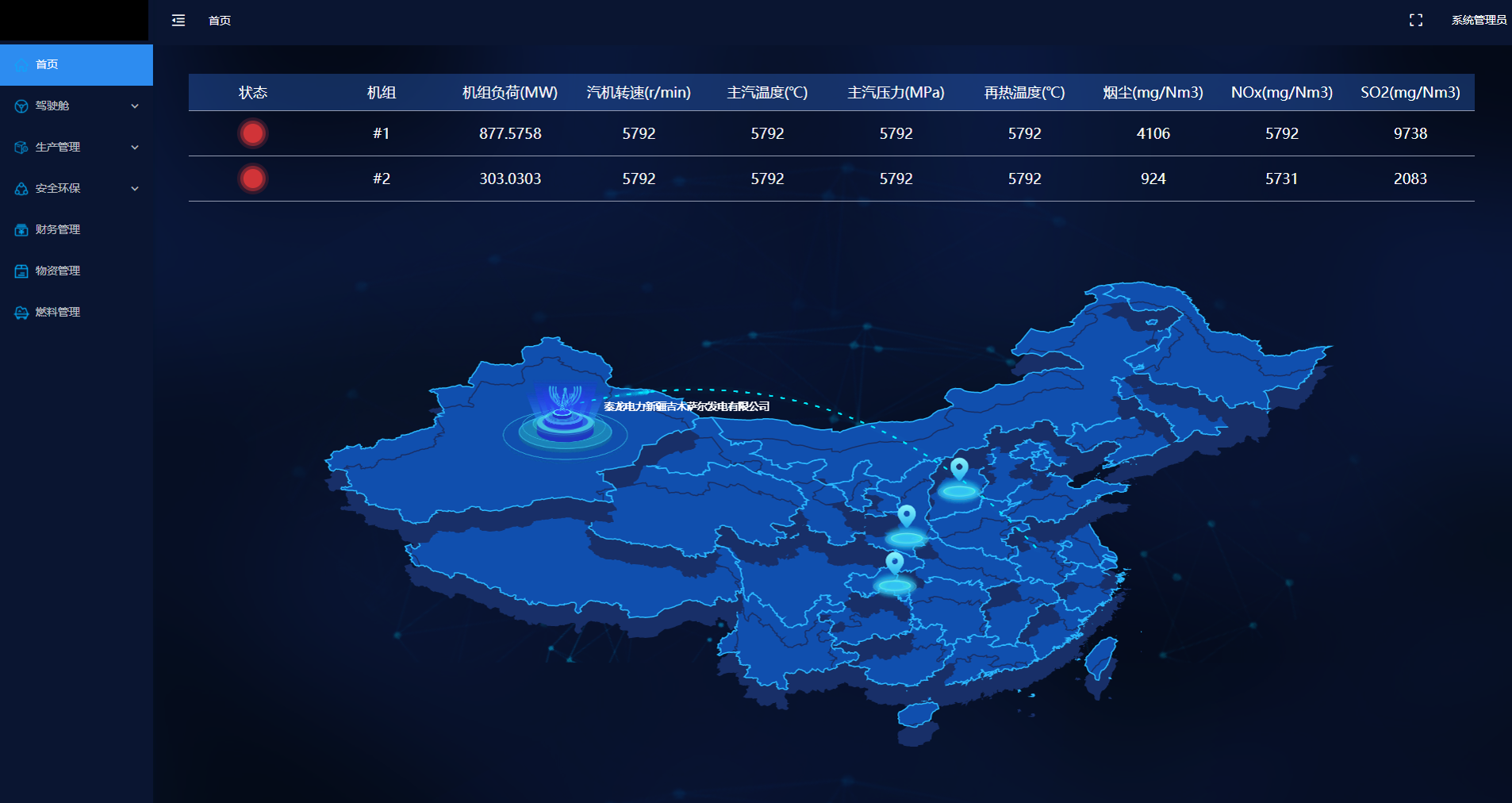Expand the 安全环保 submenu chevron

(135, 188)
